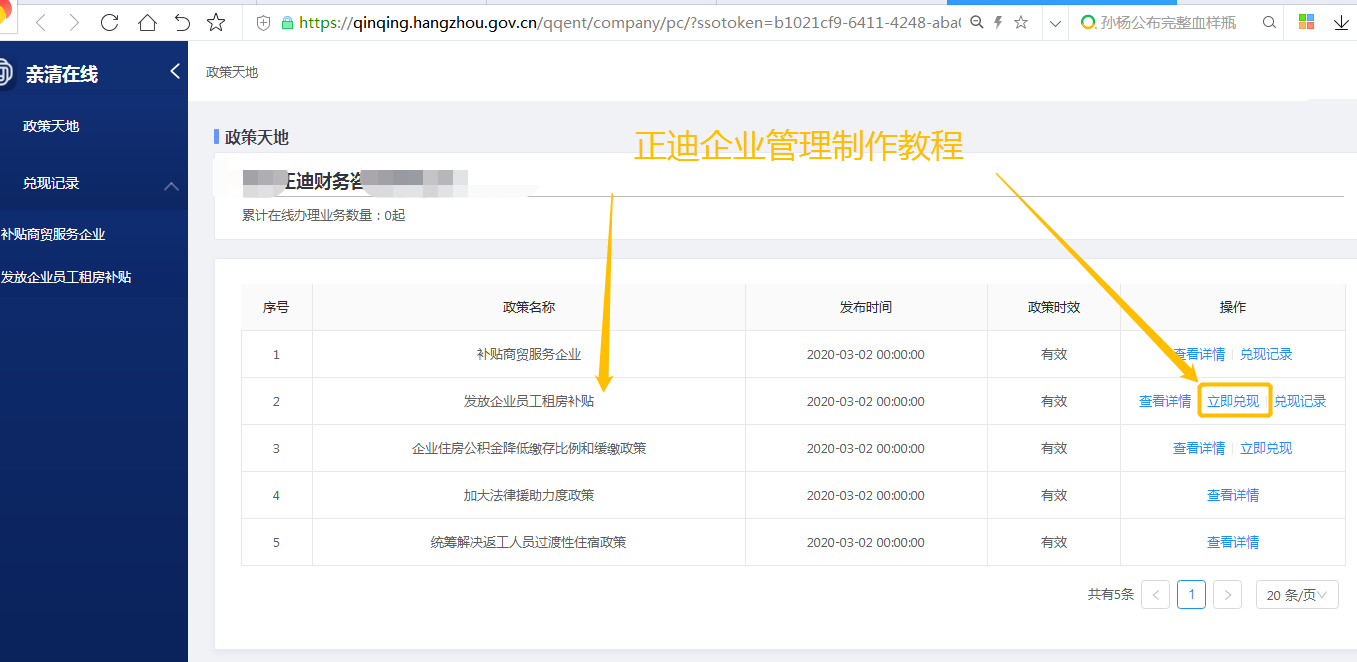Collapse the 兑现记录 sidebar section

coord(171,185)
